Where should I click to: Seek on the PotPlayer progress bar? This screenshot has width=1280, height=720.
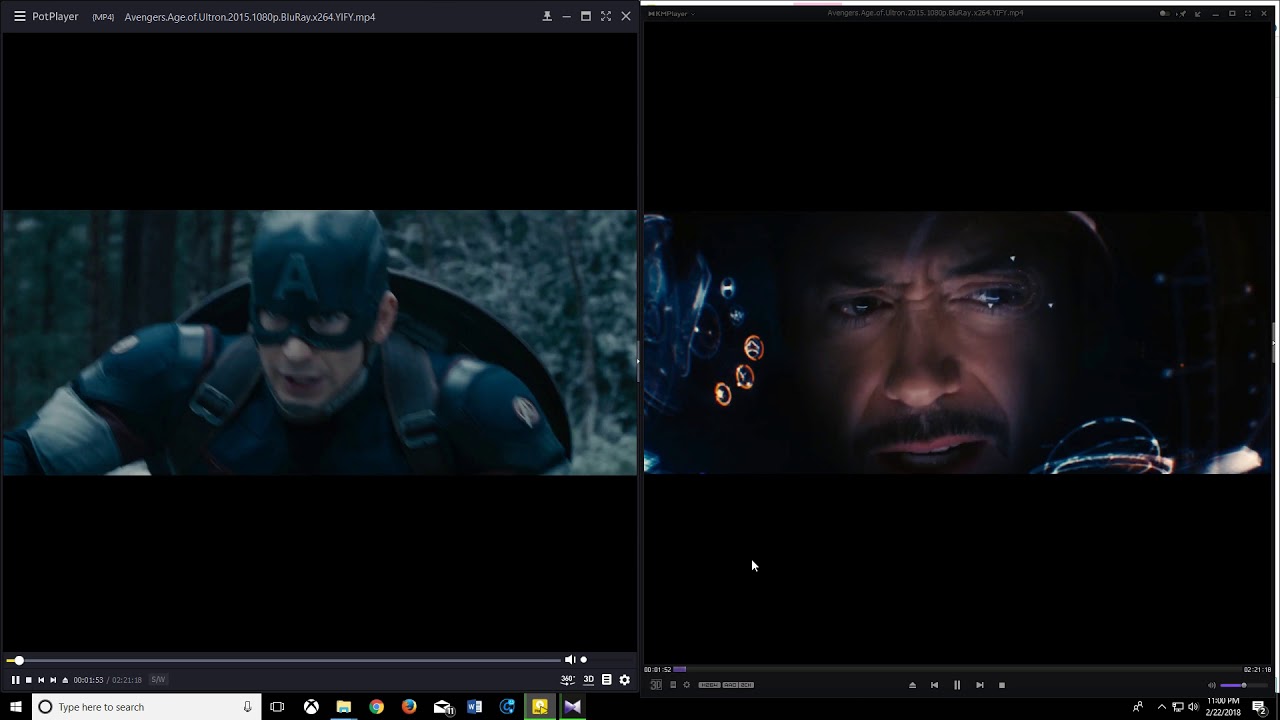click(284, 660)
